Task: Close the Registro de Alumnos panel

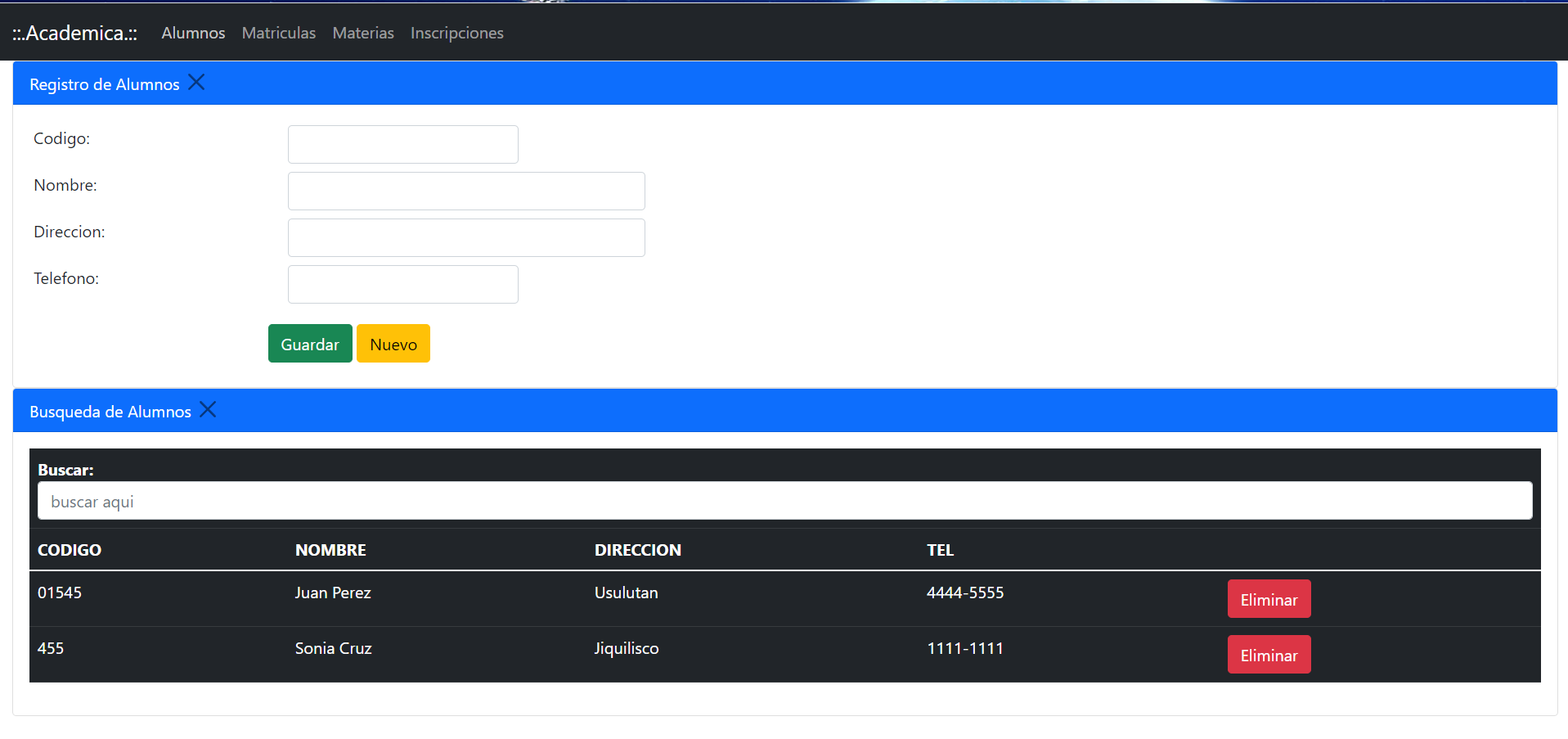Action: coord(196,83)
